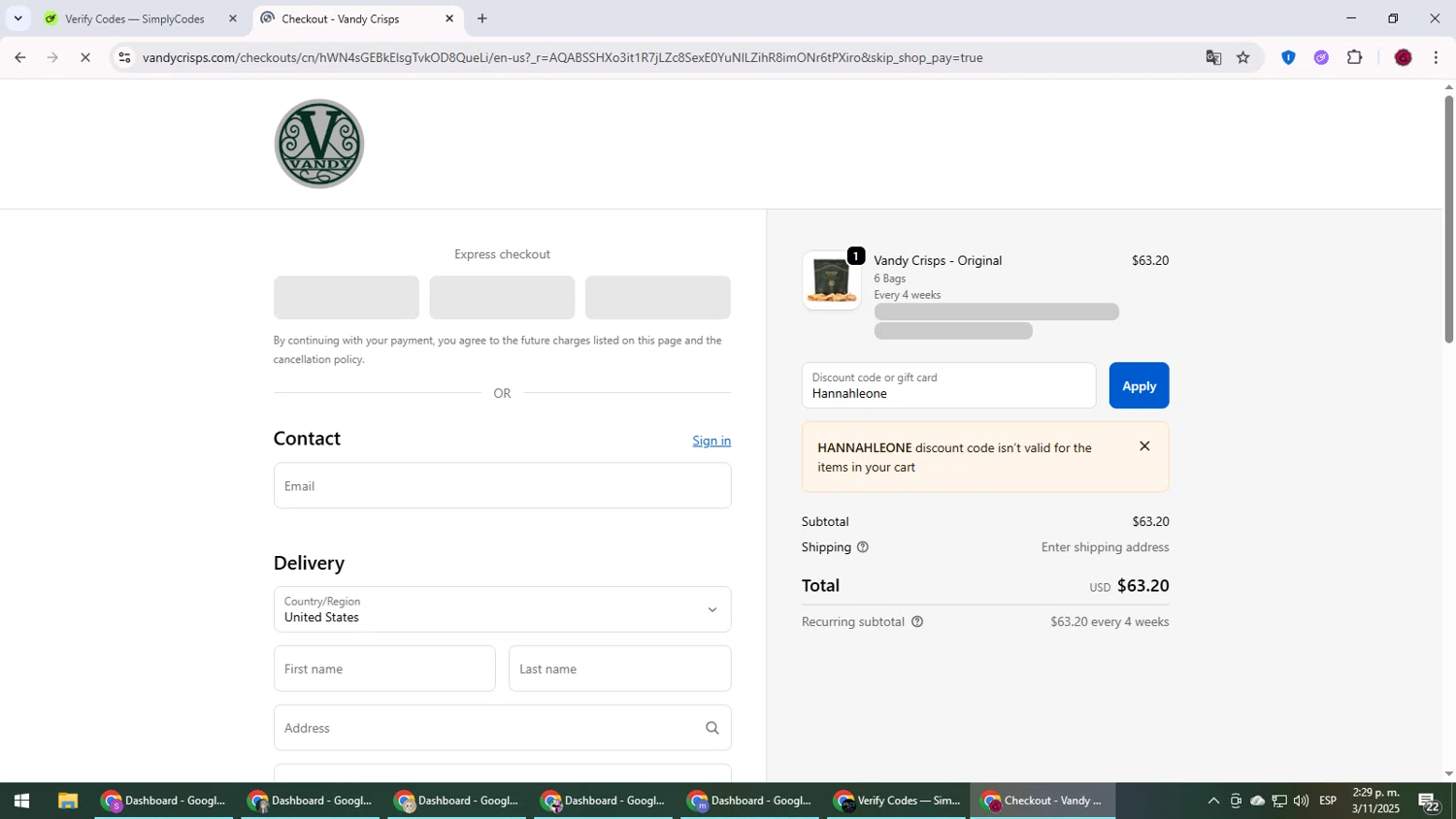Screen dimensions: 1456x819
Task: Open the Vandy Crisps product thumbnail
Action: pos(831,280)
